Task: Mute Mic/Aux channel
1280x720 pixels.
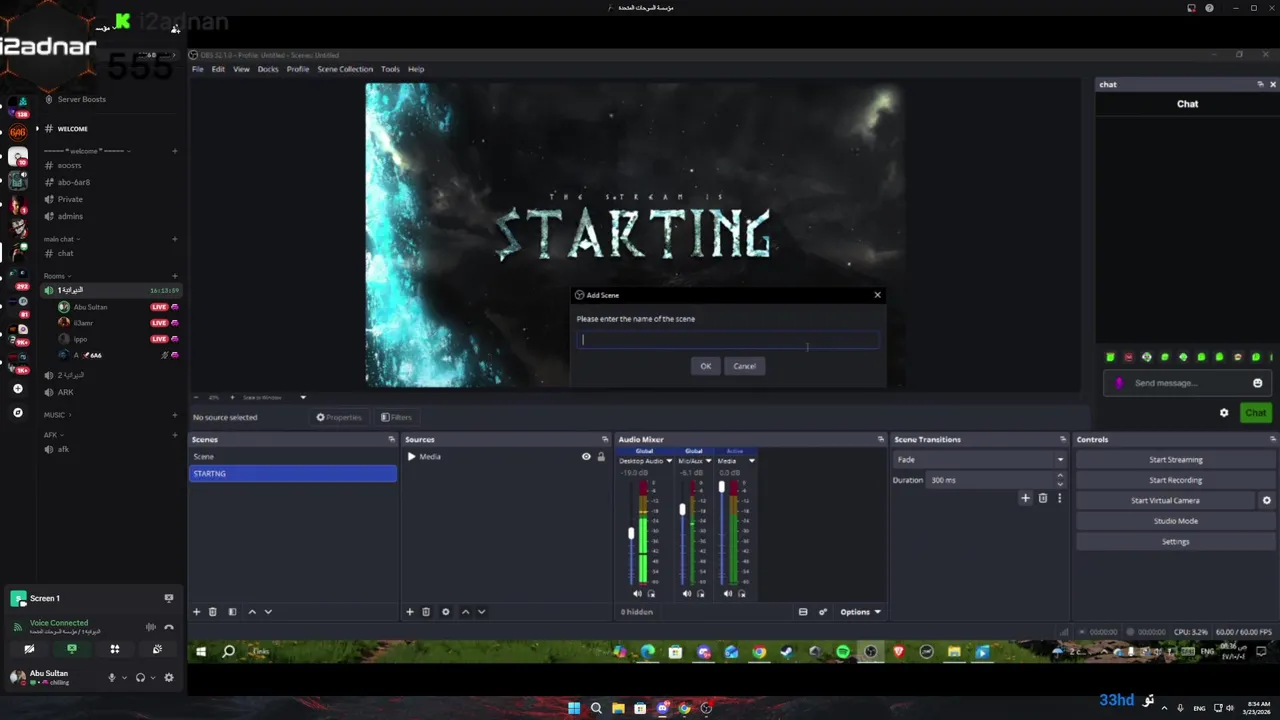Action: pos(687,594)
